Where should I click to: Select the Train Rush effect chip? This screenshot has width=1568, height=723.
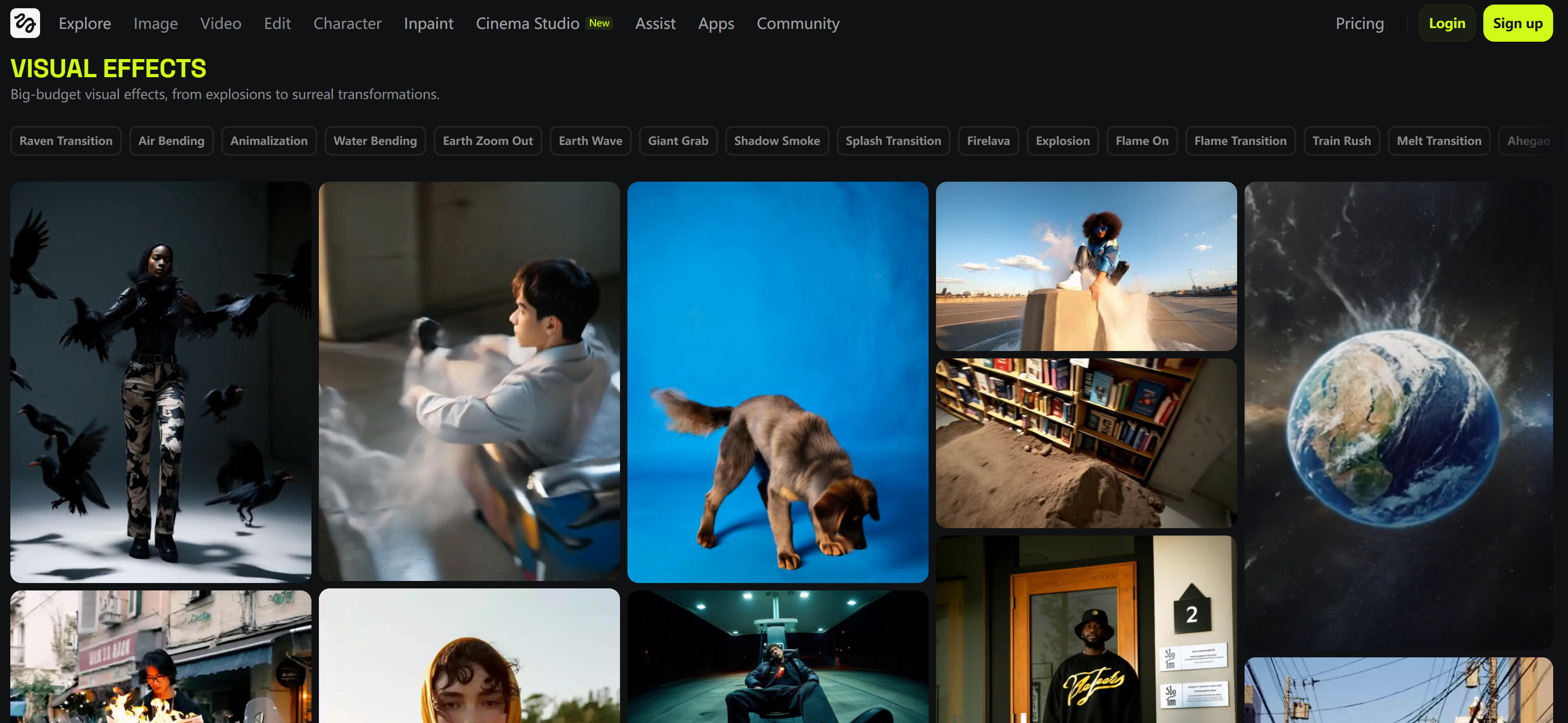pos(1341,140)
